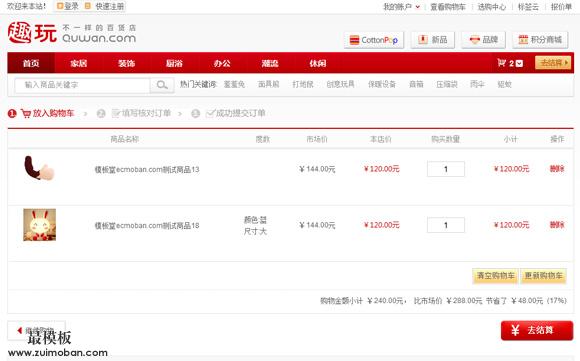Open 查看购物车 link in top bar
Image resolution: width=580 pixels, height=361 pixels.
tap(448, 7)
